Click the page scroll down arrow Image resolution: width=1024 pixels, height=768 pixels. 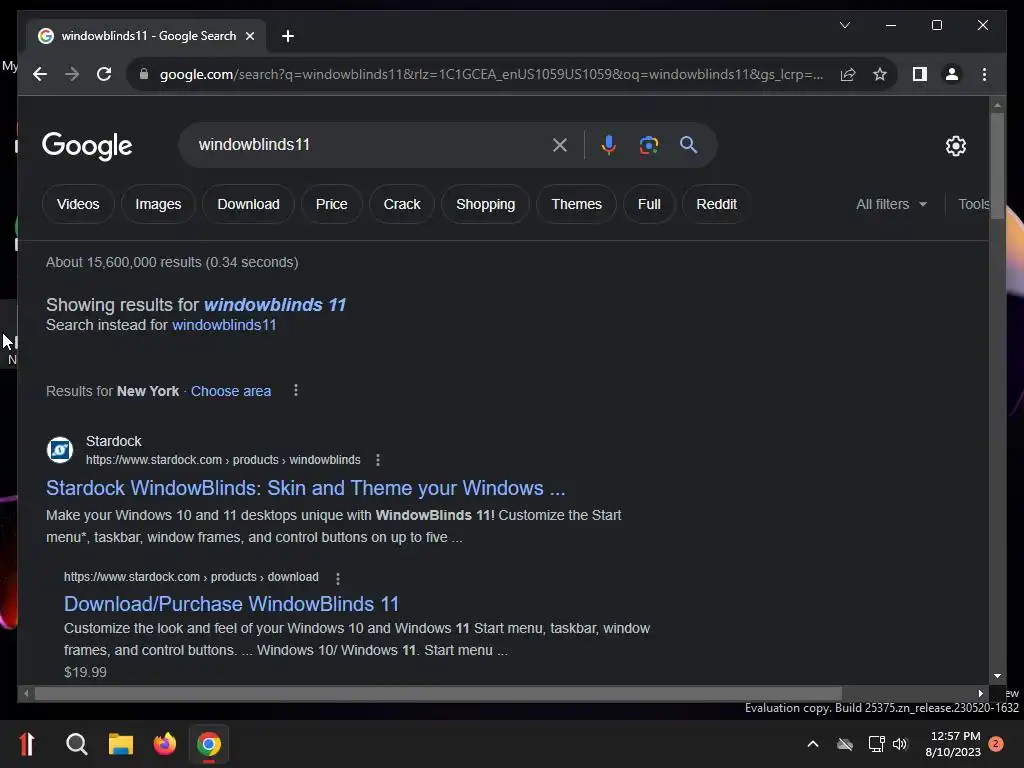(x=997, y=676)
